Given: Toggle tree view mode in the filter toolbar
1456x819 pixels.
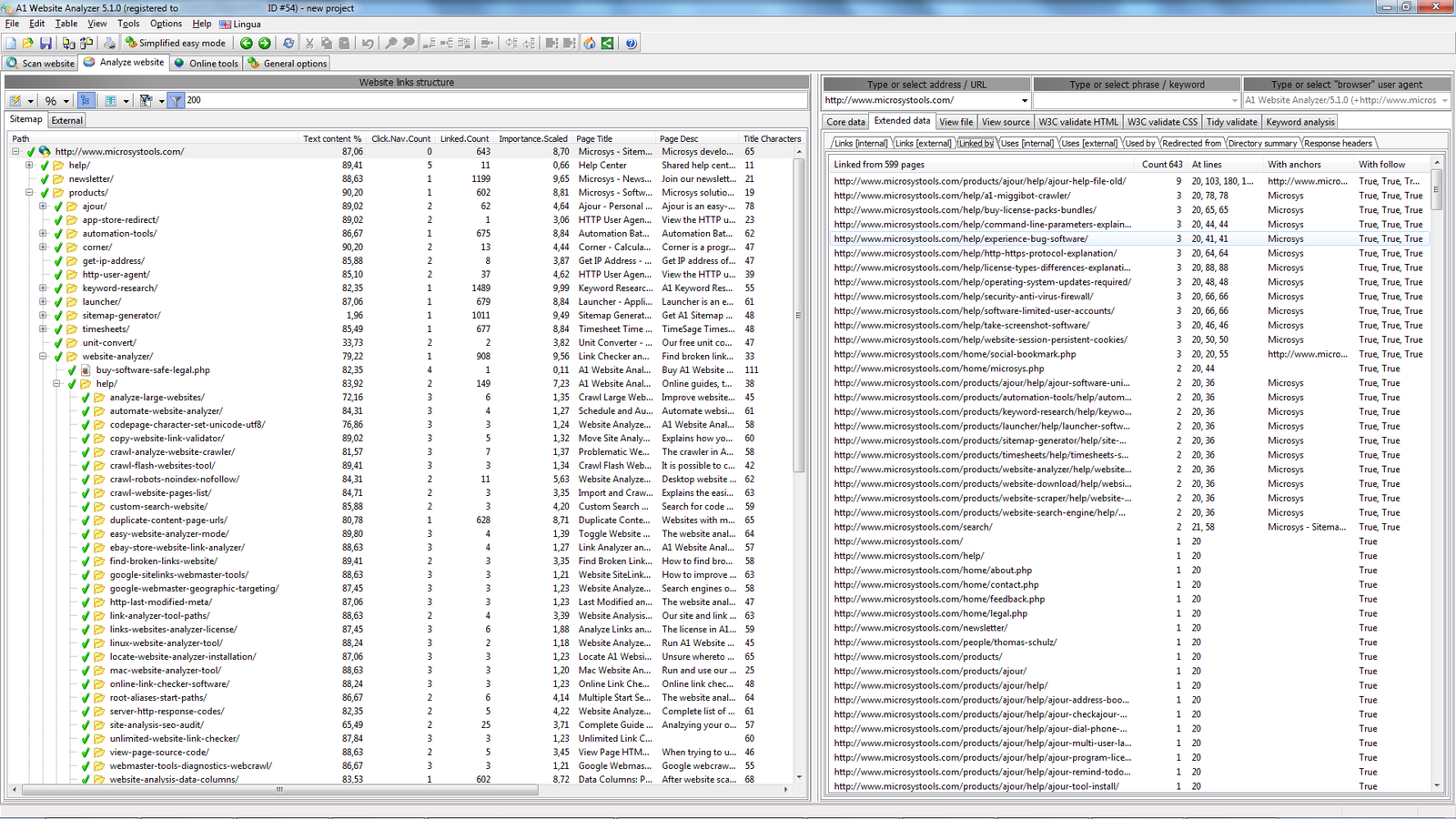Looking at the screenshot, I should [86, 100].
